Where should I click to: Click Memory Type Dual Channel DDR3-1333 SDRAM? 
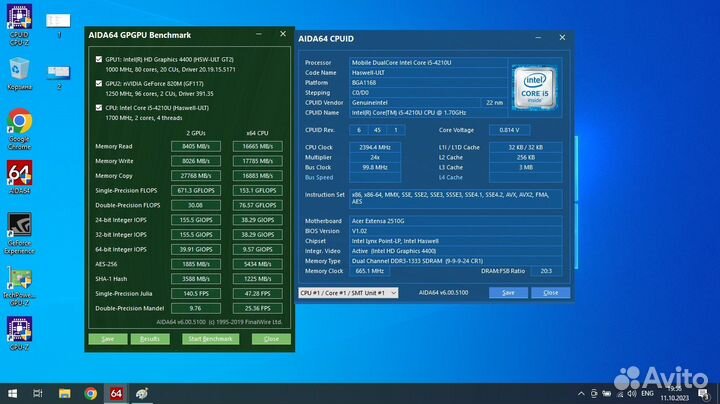coord(455,261)
